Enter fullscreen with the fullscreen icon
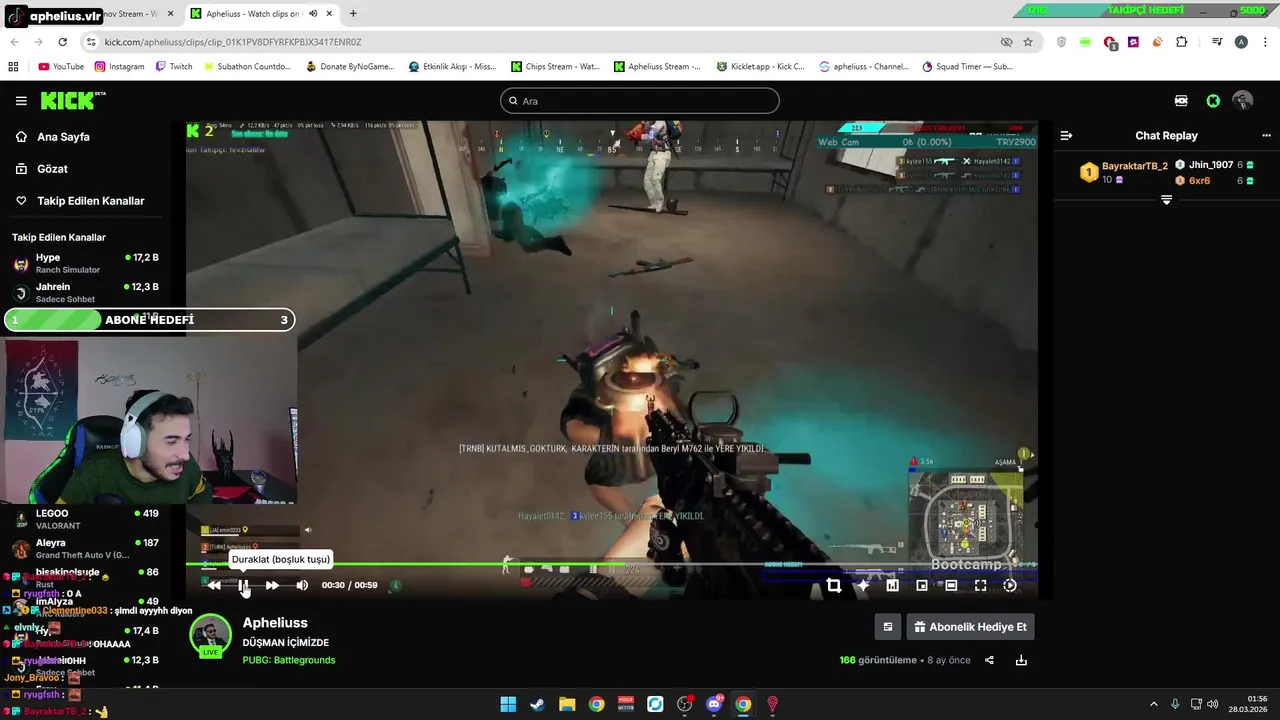Viewport: 1280px width, 720px height. pos(980,586)
